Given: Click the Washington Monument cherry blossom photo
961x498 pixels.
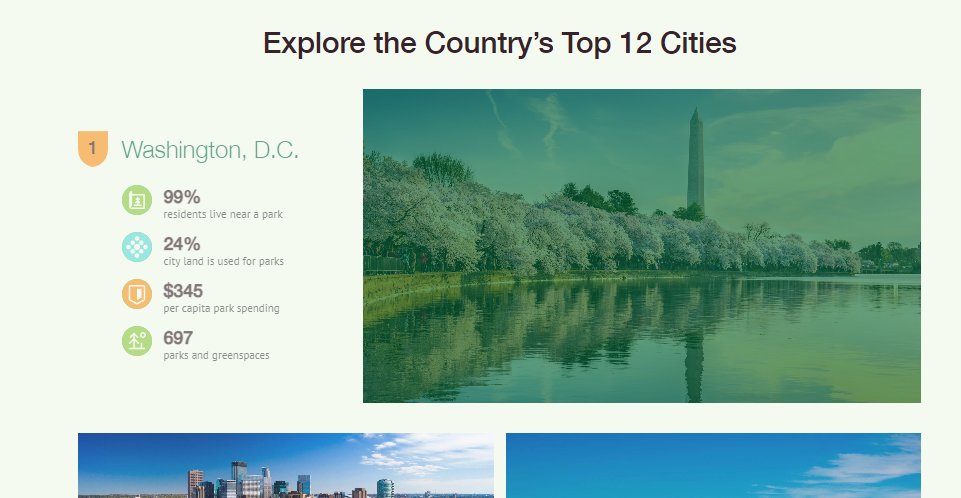Looking at the screenshot, I should (642, 246).
